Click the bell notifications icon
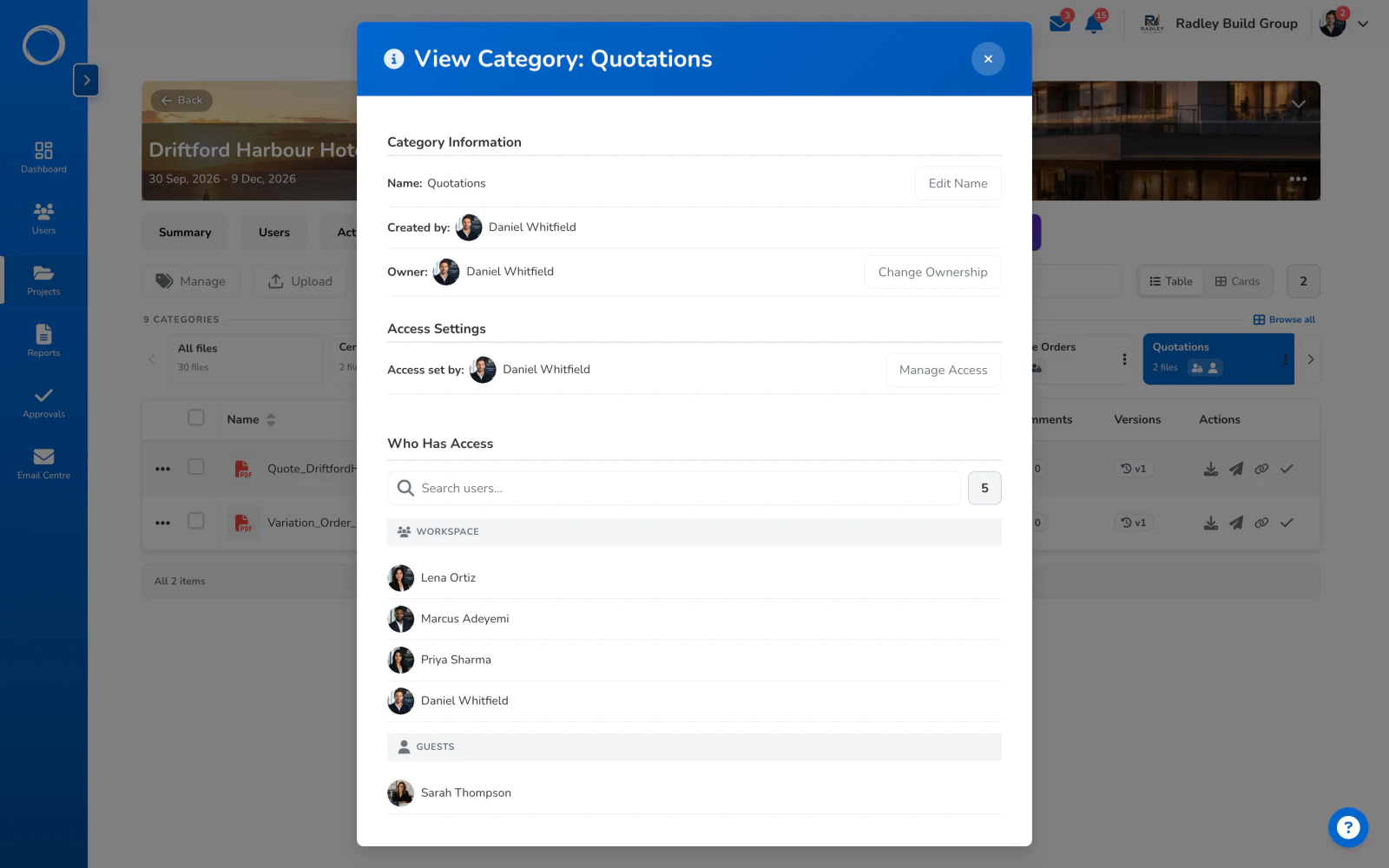Image resolution: width=1389 pixels, height=868 pixels. 1094,23
